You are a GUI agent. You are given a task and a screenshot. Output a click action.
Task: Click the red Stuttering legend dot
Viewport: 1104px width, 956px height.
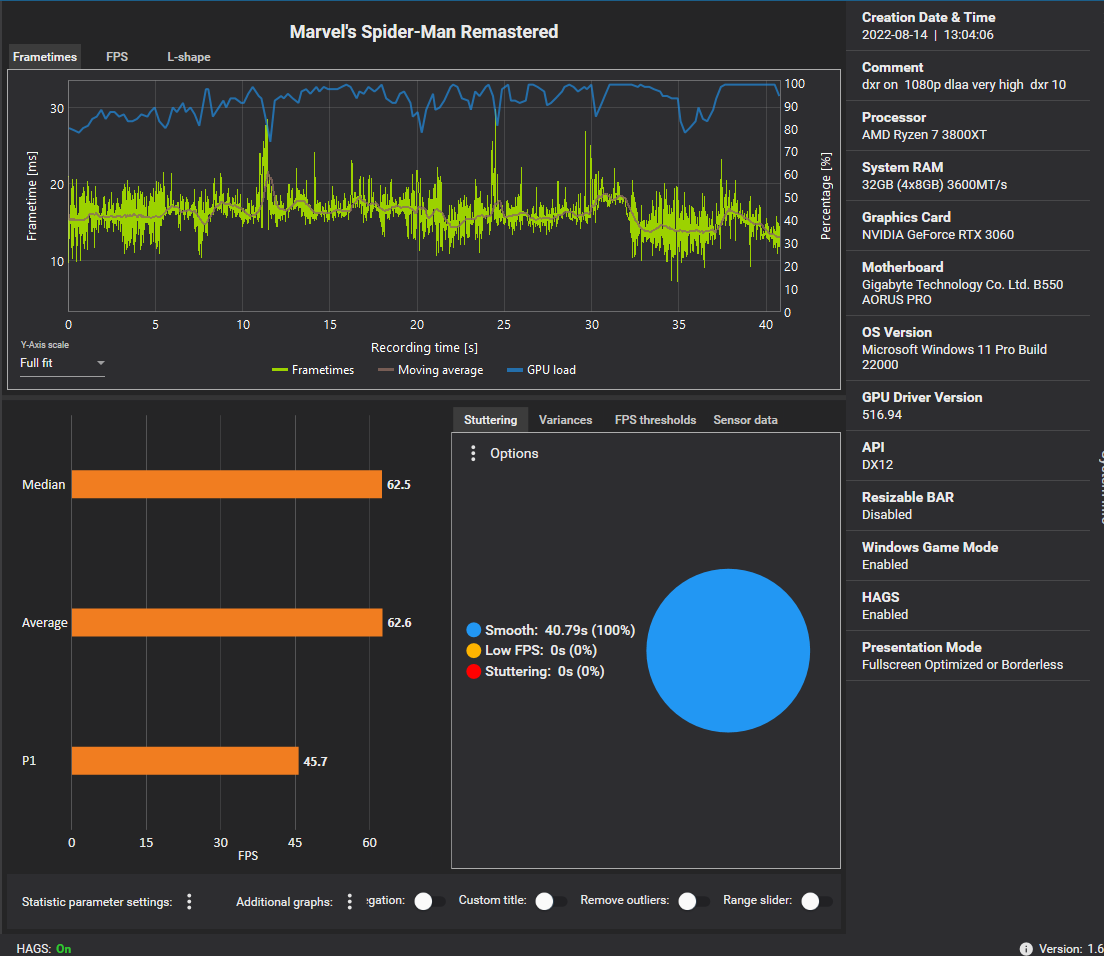coord(474,672)
